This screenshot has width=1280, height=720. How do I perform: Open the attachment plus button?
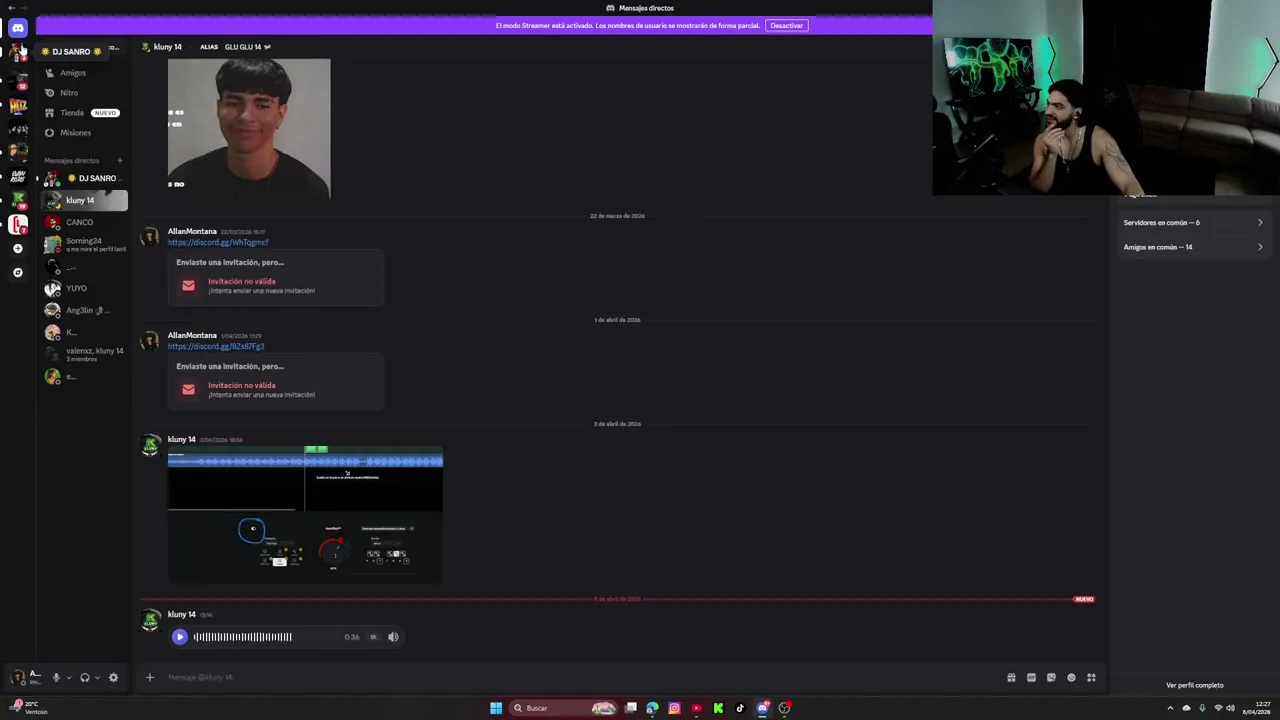coord(150,677)
